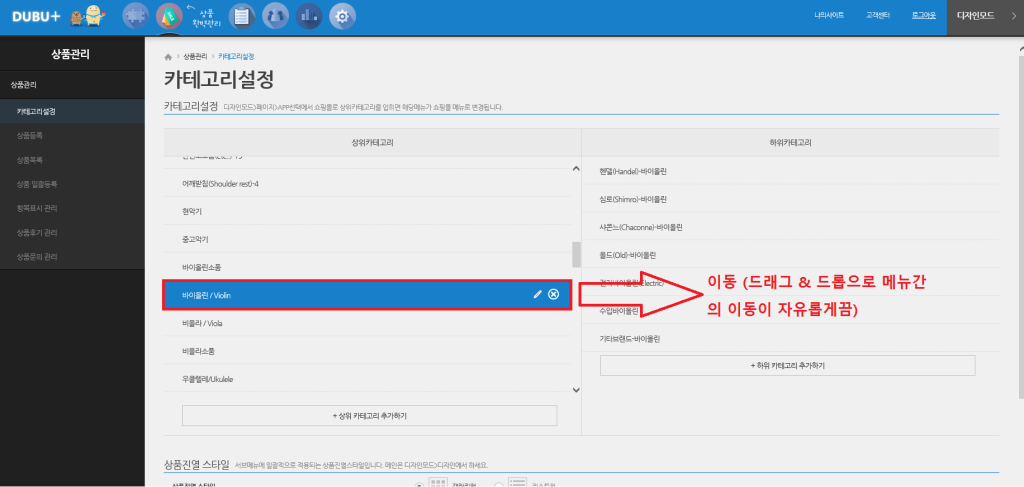The width and height of the screenshot is (1024, 487).
Task: Open 항목표시 관리 in sidebar
Action: (72, 208)
